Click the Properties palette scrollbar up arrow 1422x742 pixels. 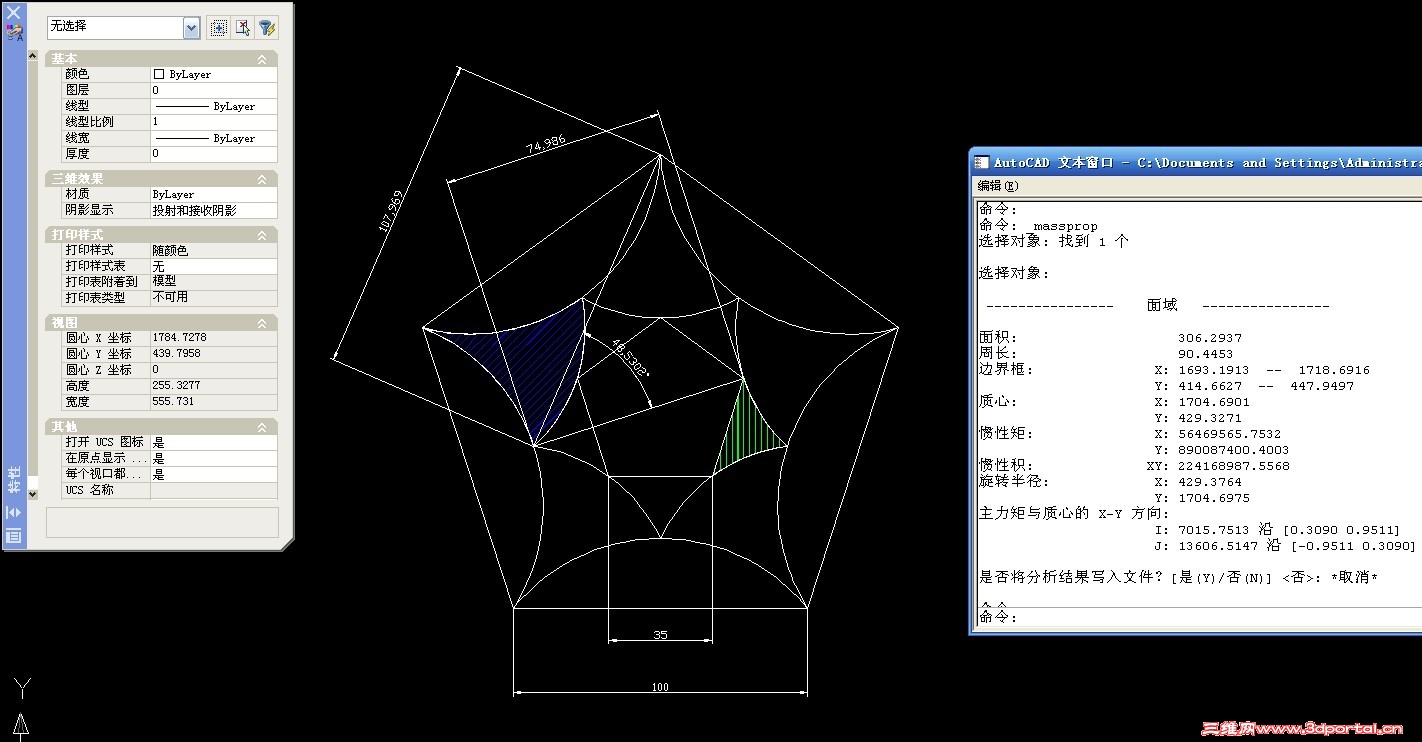click(33, 57)
